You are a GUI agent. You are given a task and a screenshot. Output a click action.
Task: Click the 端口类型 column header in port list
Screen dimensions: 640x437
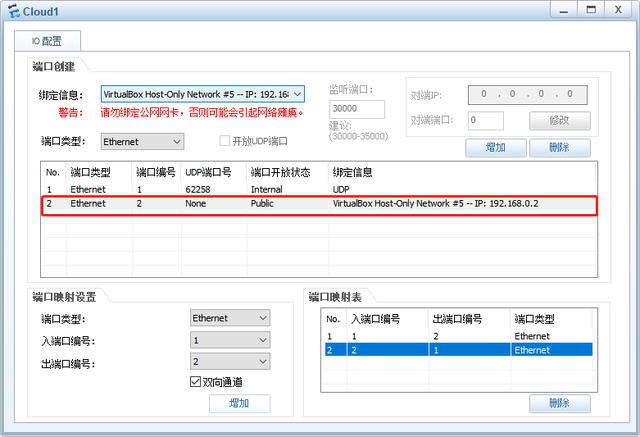pyautogui.click(x=99, y=172)
